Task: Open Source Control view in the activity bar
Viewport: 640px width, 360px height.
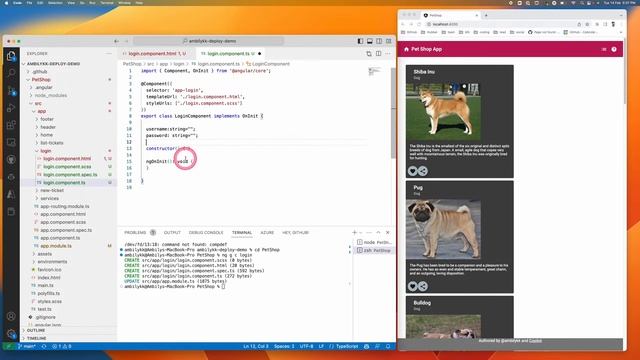Action: (11, 91)
